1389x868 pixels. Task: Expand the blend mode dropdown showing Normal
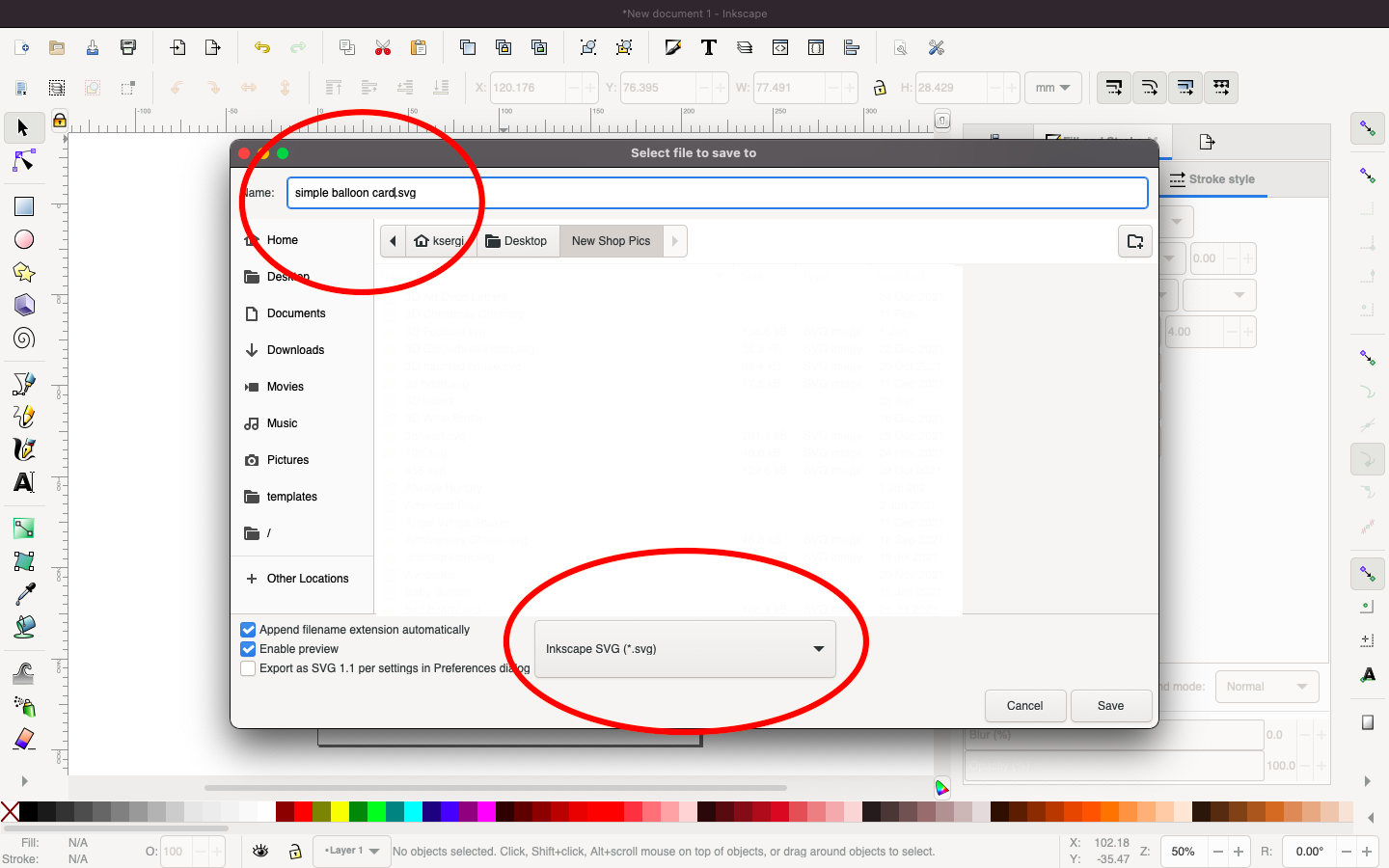1266,686
